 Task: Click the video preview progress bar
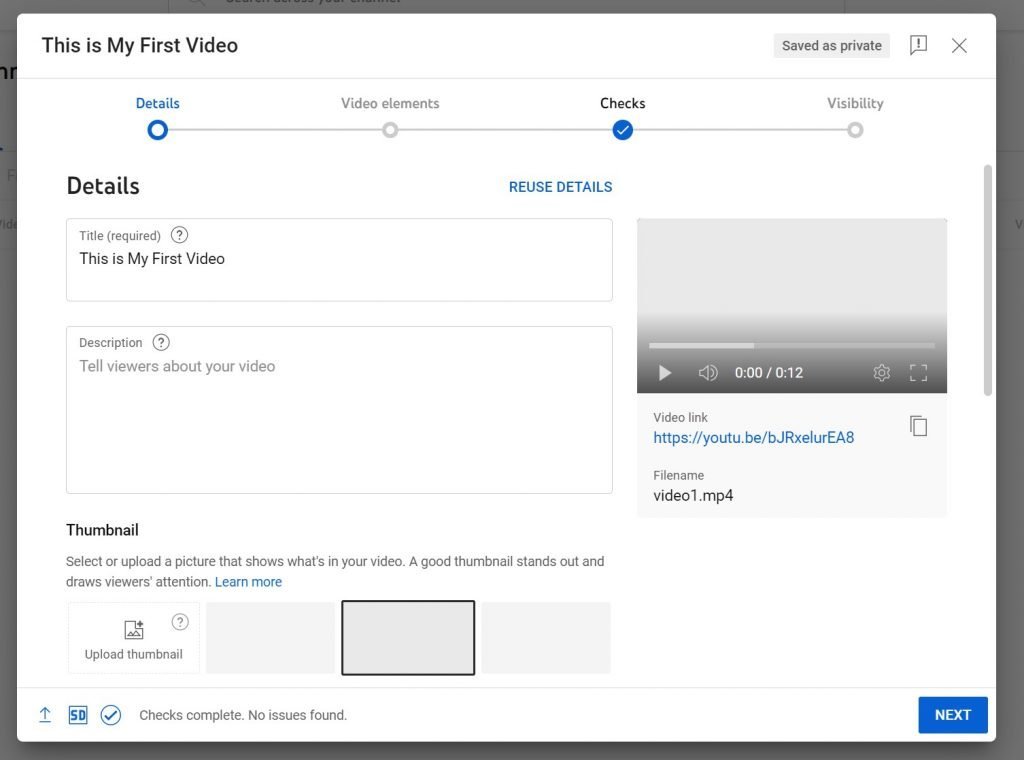point(791,346)
